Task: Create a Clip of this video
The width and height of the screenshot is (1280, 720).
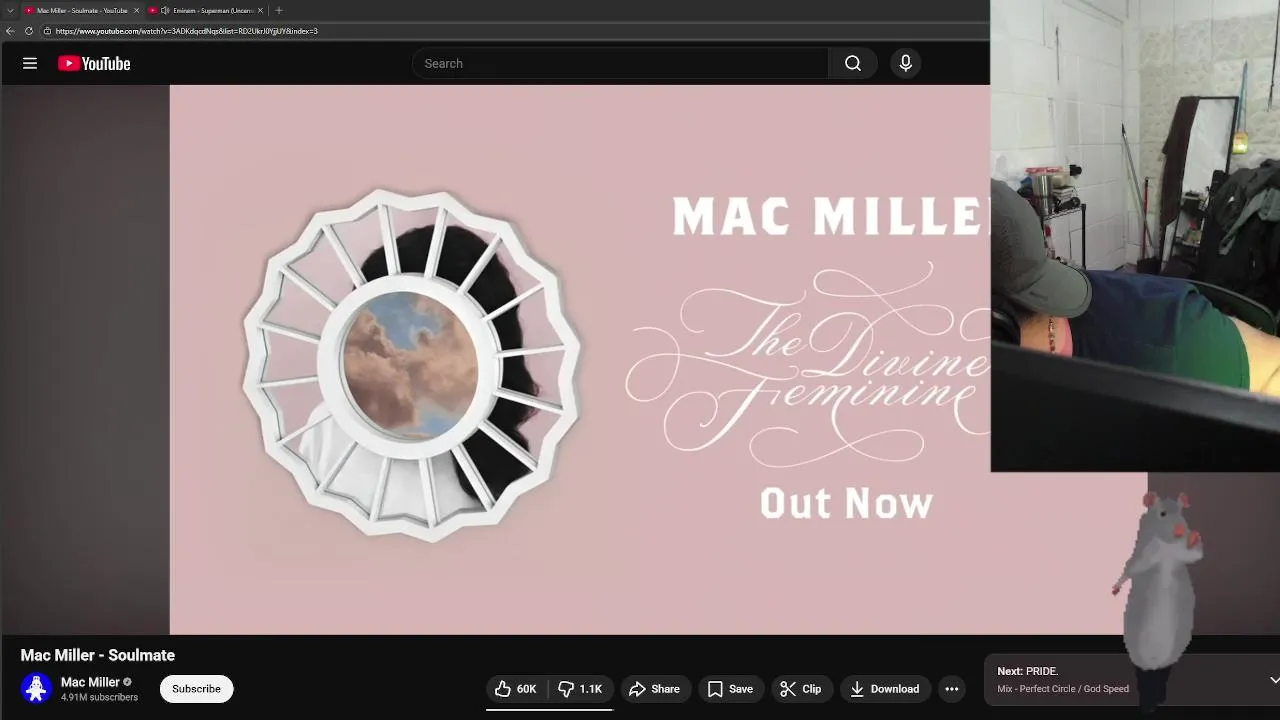Action: (x=800, y=689)
